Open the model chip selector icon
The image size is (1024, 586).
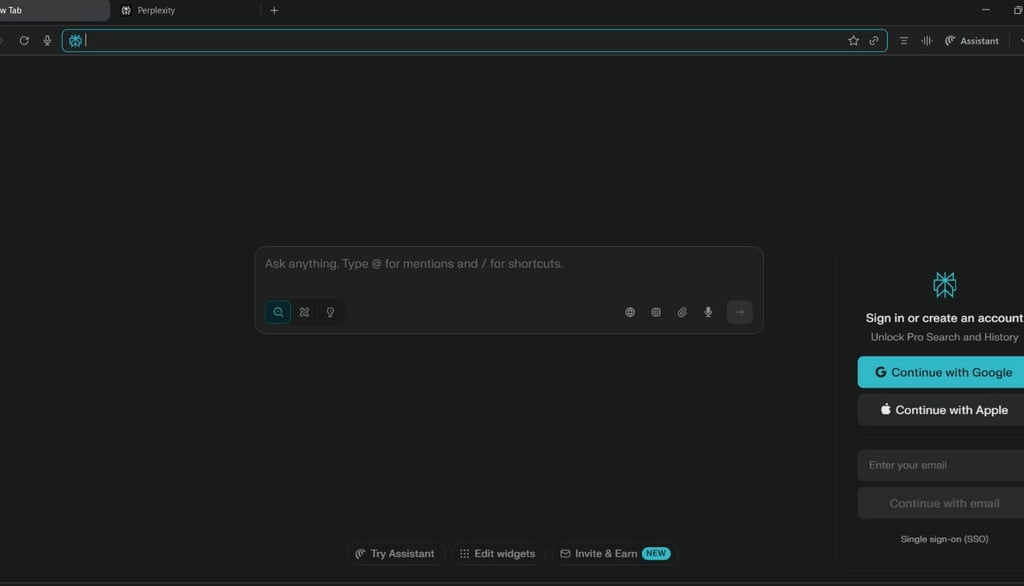[x=656, y=312]
